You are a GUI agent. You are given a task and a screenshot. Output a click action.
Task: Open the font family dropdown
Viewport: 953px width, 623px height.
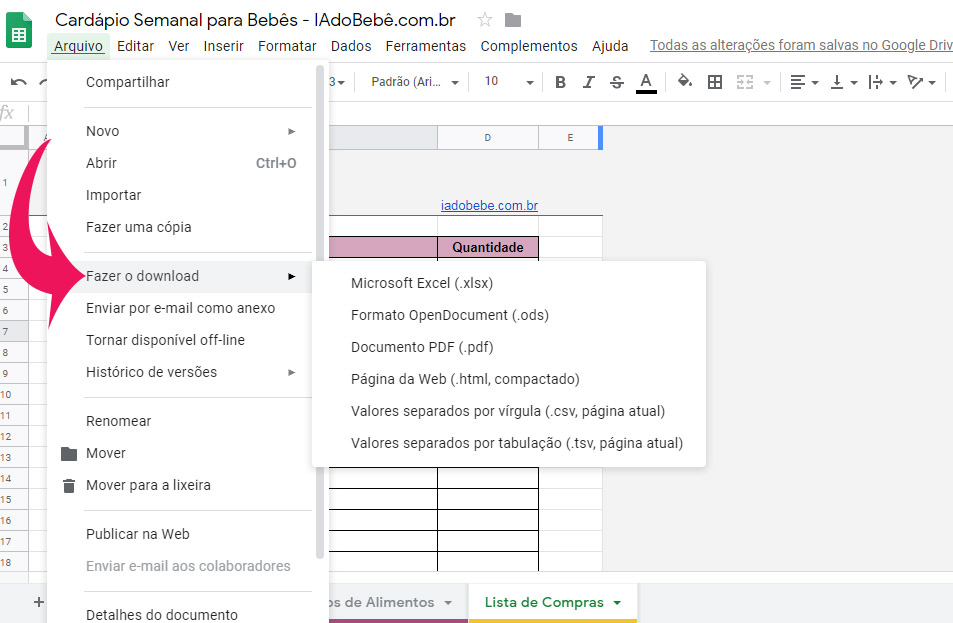click(415, 82)
